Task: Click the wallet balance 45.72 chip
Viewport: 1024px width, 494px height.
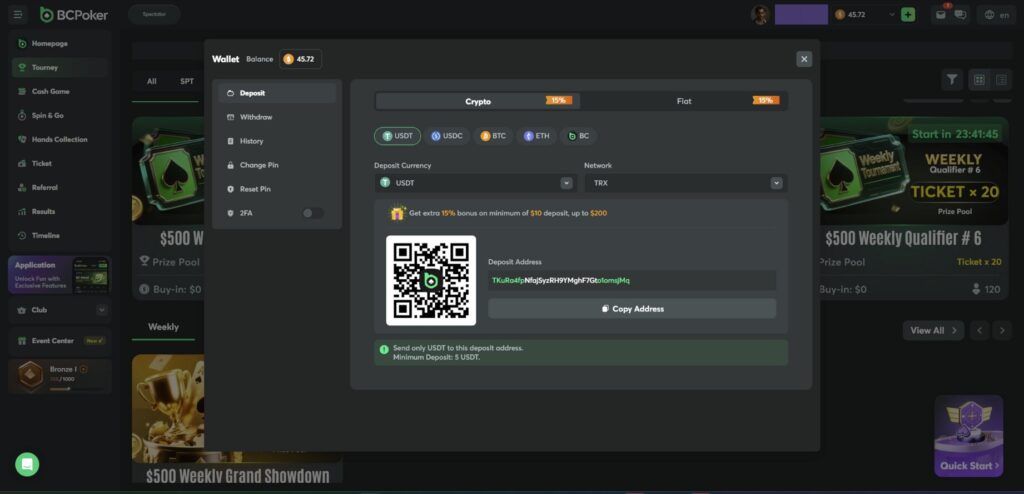Action: (300, 59)
